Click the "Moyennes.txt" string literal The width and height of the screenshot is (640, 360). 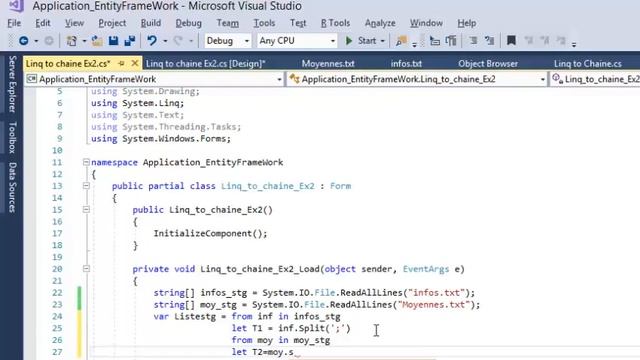pos(434,304)
